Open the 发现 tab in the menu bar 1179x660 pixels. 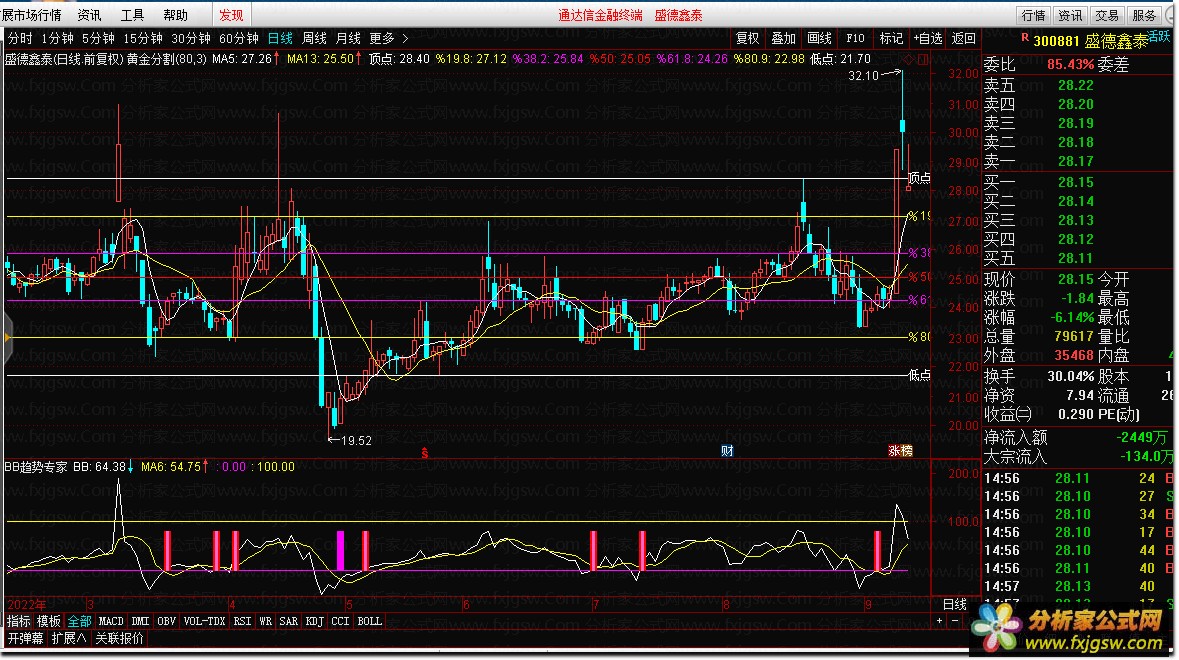coord(231,15)
